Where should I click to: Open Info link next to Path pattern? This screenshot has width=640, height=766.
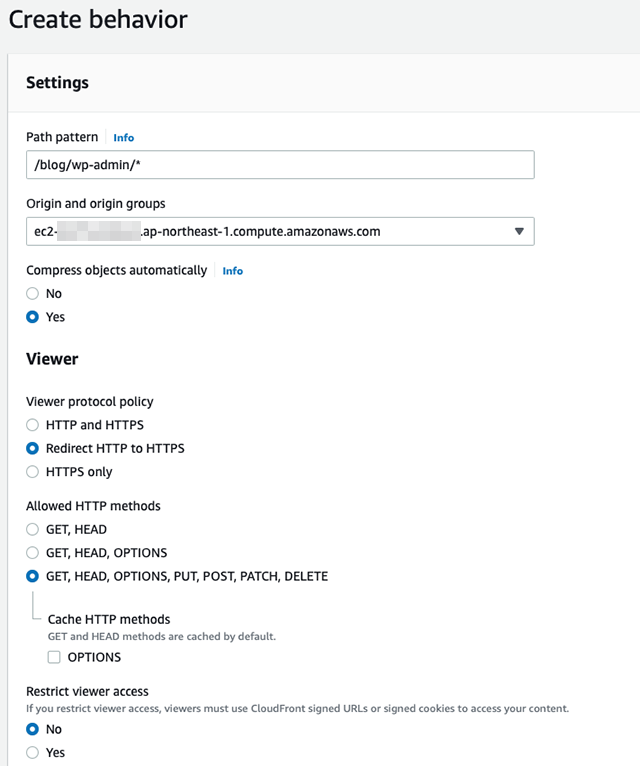tap(124, 138)
